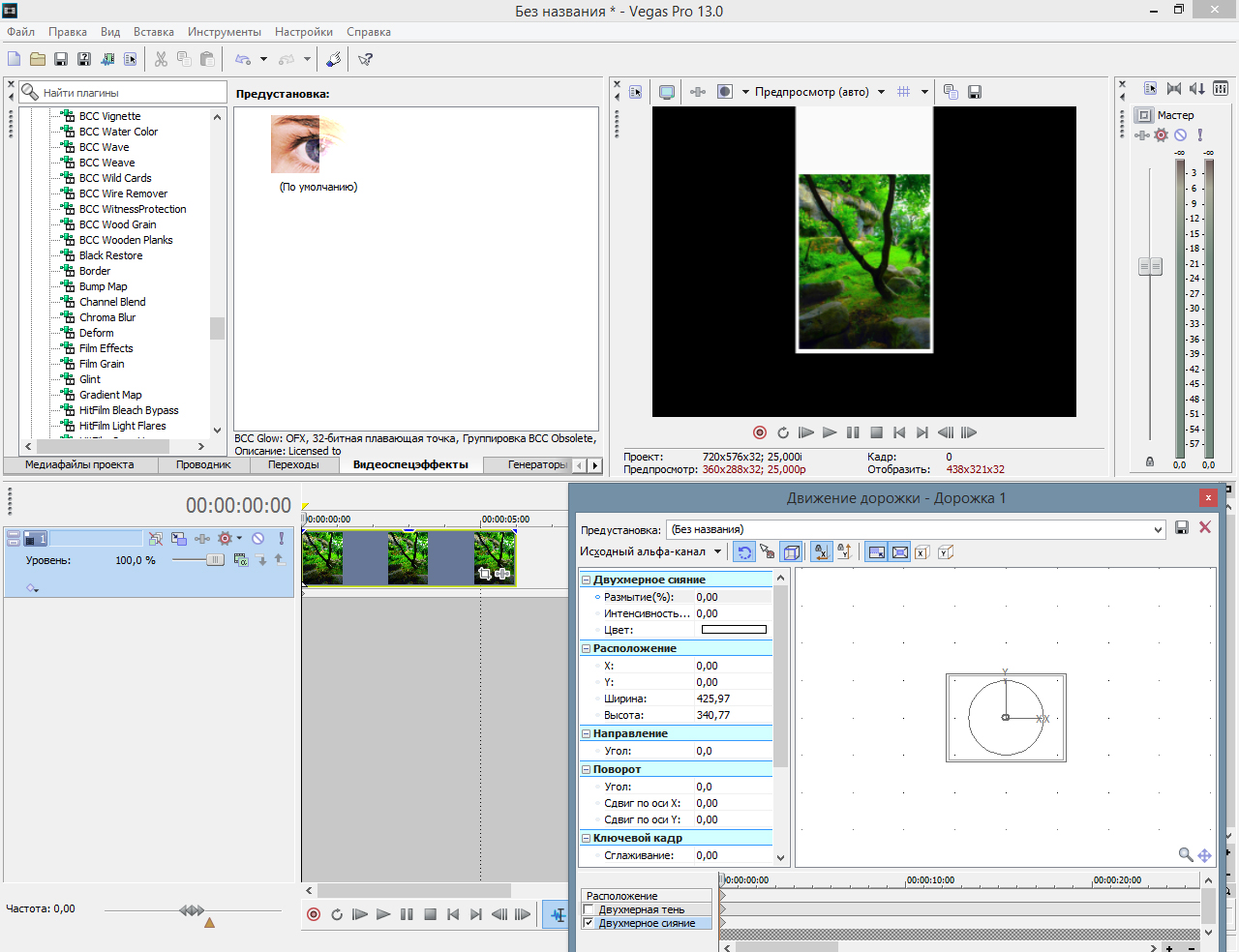This screenshot has height=952, width=1239.
Task: Click the record button under the preview
Action: click(760, 432)
